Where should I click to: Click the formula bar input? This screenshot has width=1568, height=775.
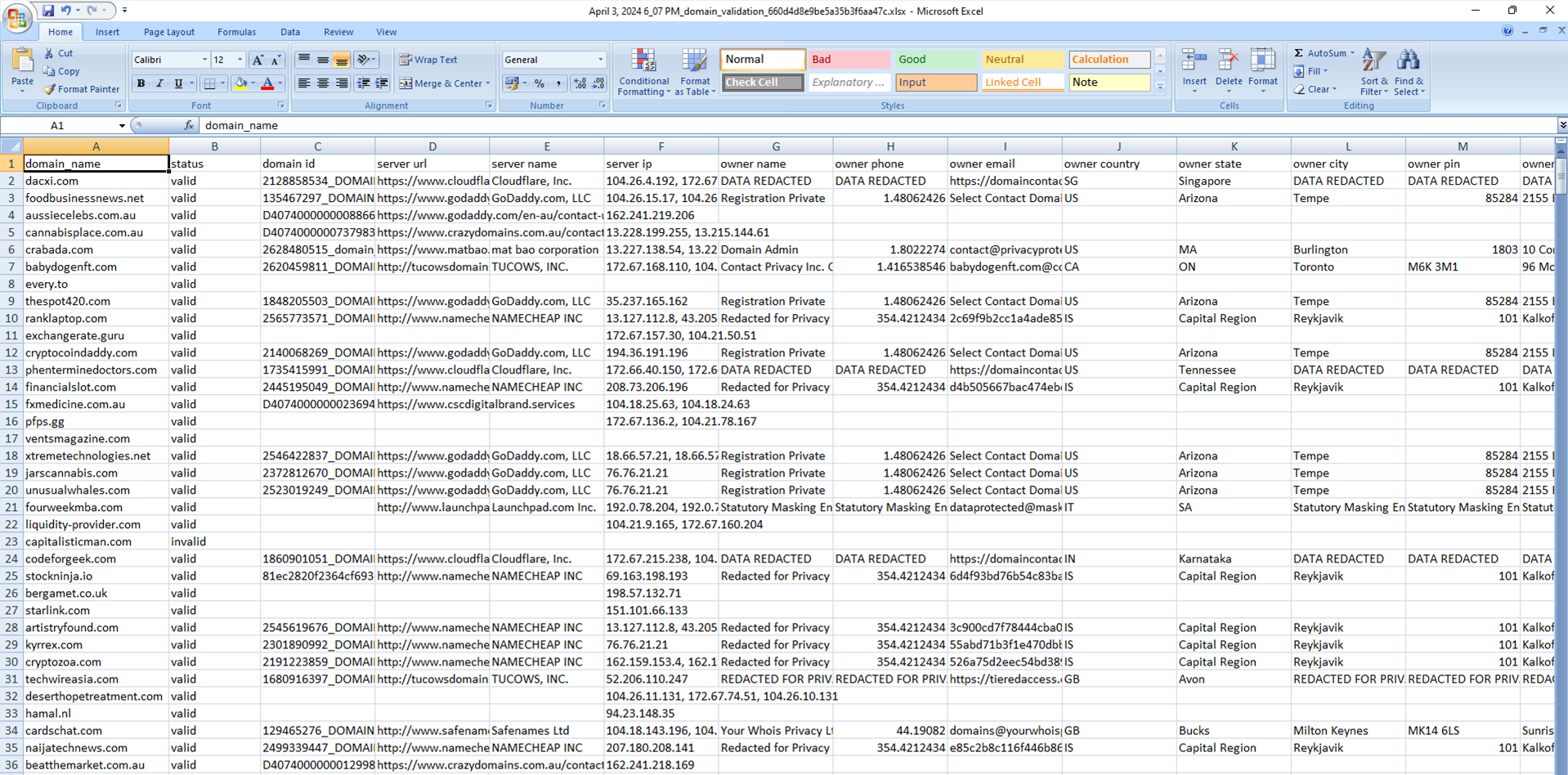coord(876,125)
